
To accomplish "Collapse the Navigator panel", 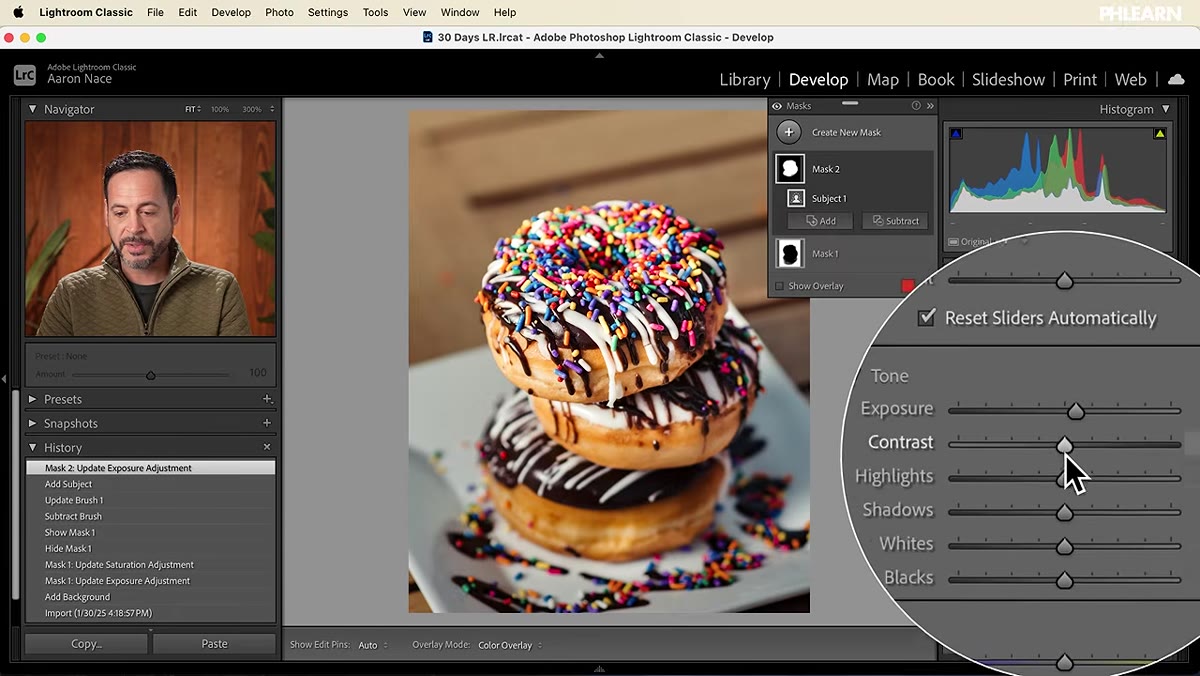I will click(x=32, y=109).
